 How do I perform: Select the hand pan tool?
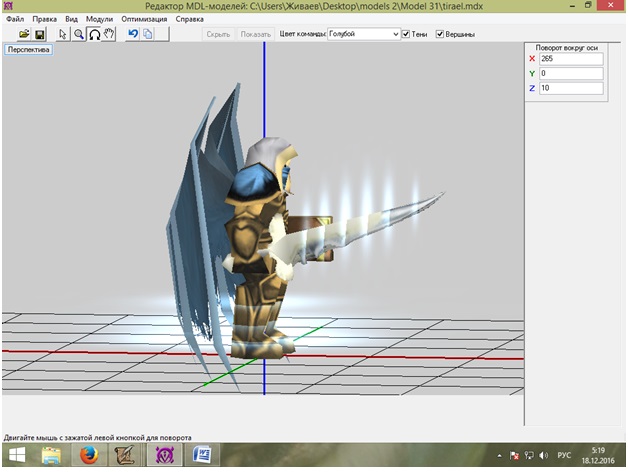click(109, 34)
